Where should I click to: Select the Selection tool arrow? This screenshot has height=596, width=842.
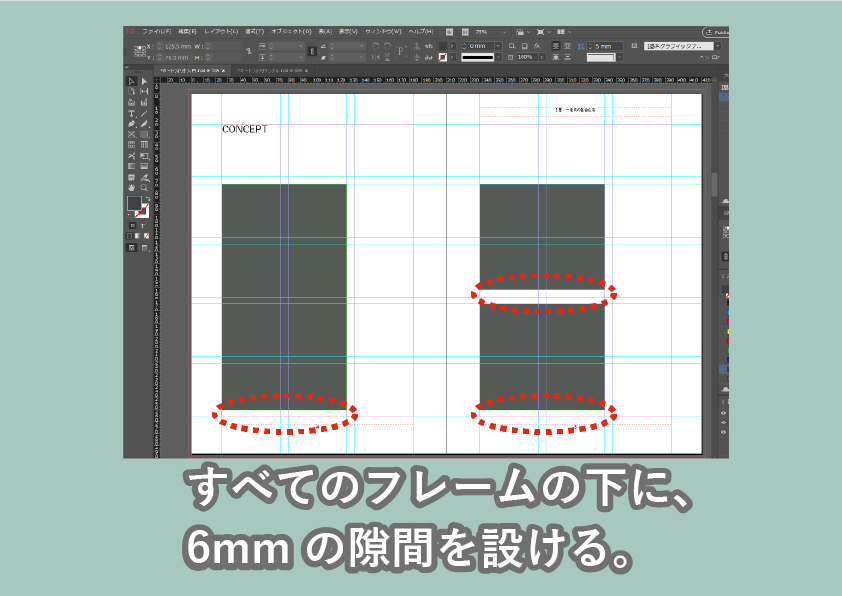pos(132,81)
